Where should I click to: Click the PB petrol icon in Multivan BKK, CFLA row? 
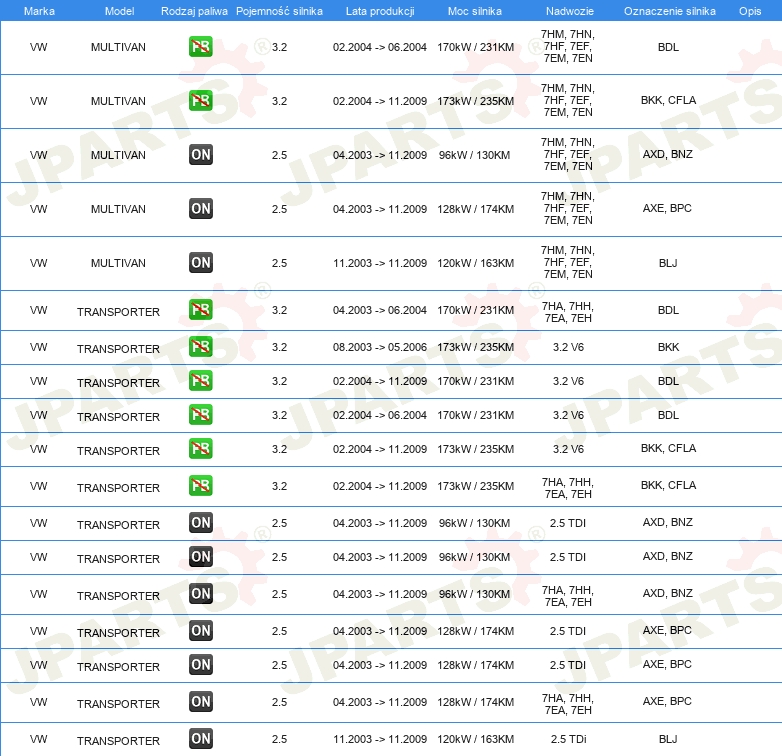(200, 101)
